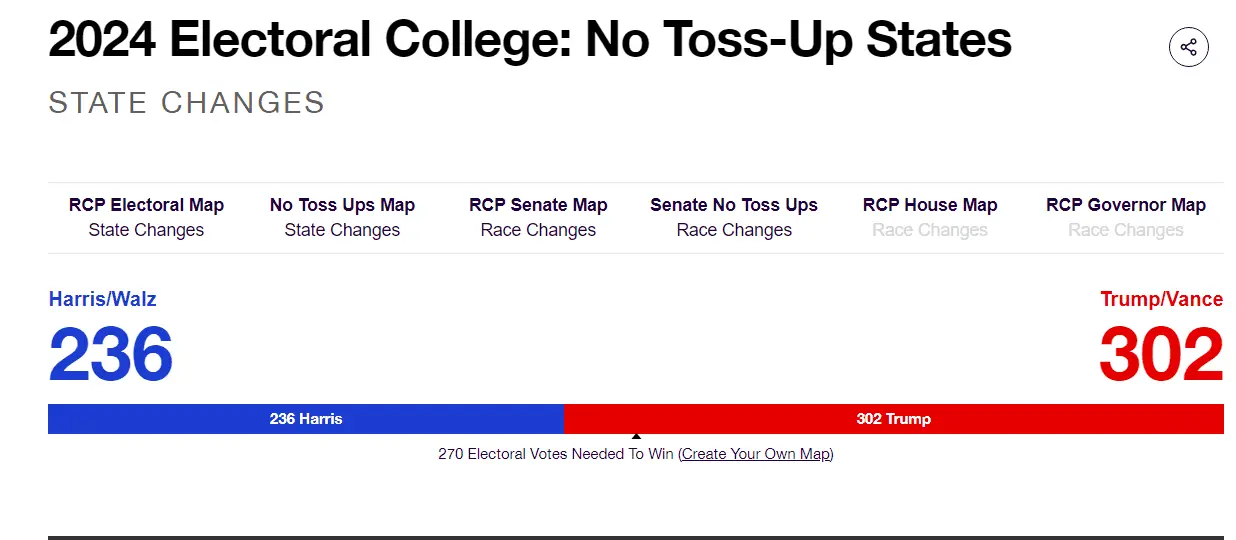This screenshot has height=540, width=1236.
Task: Click the Harris/Walz candidate label
Action: point(103,299)
